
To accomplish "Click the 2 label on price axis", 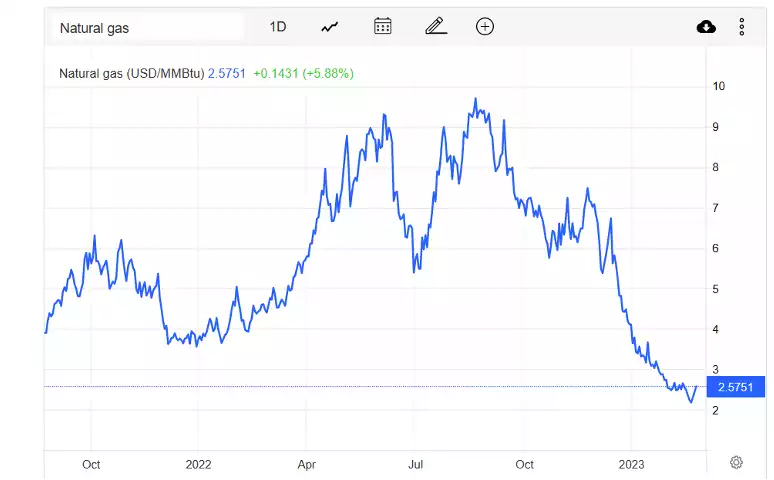I will tap(715, 410).
